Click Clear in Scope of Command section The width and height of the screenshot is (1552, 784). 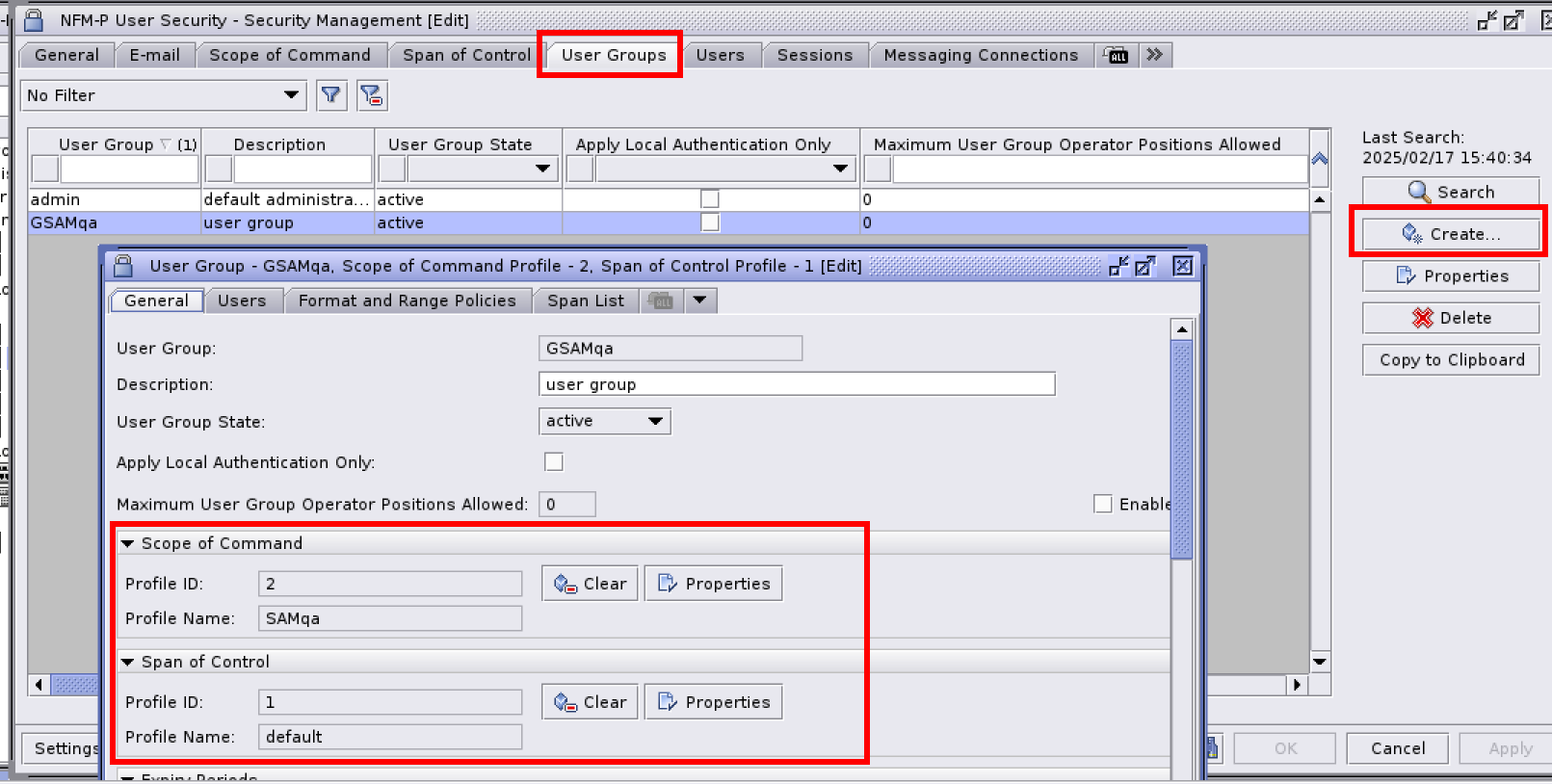point(590,584)
